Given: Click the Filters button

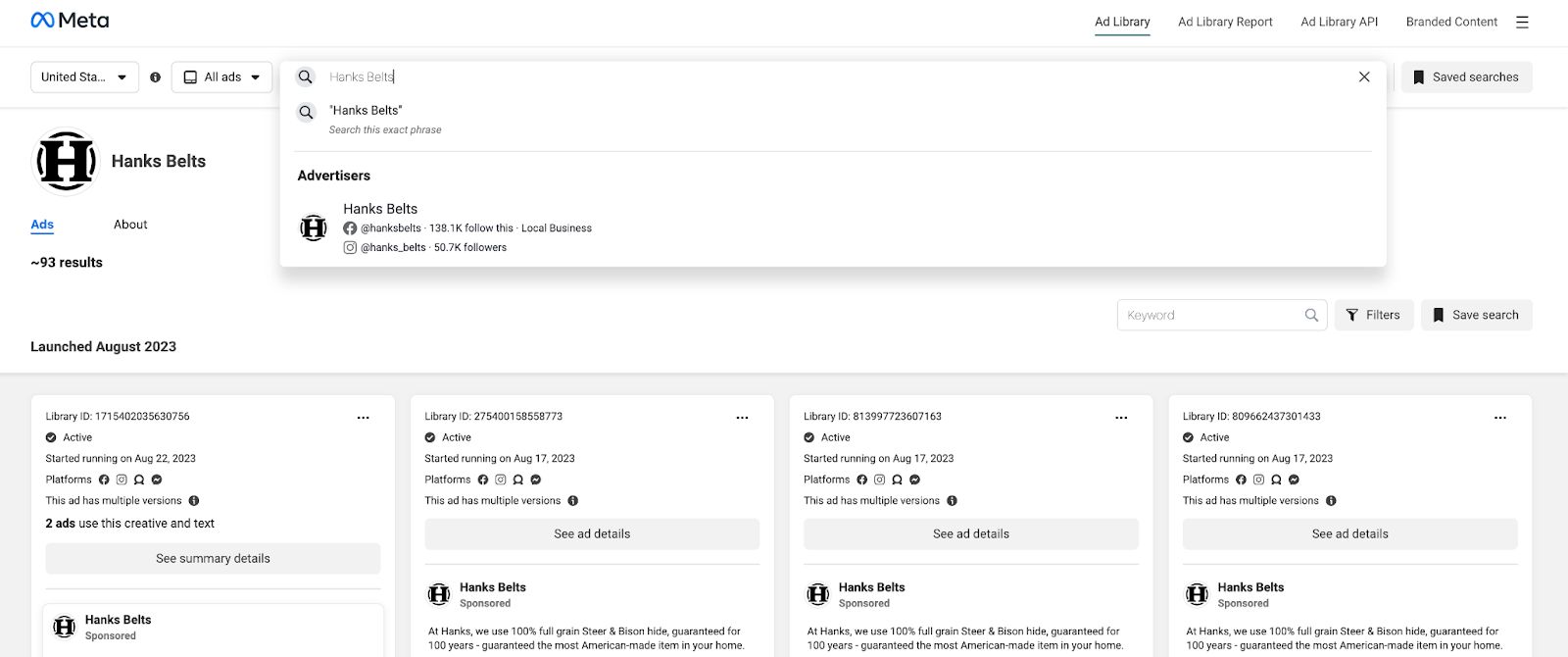Looking at the screenshot, I should coord(1374,315).
